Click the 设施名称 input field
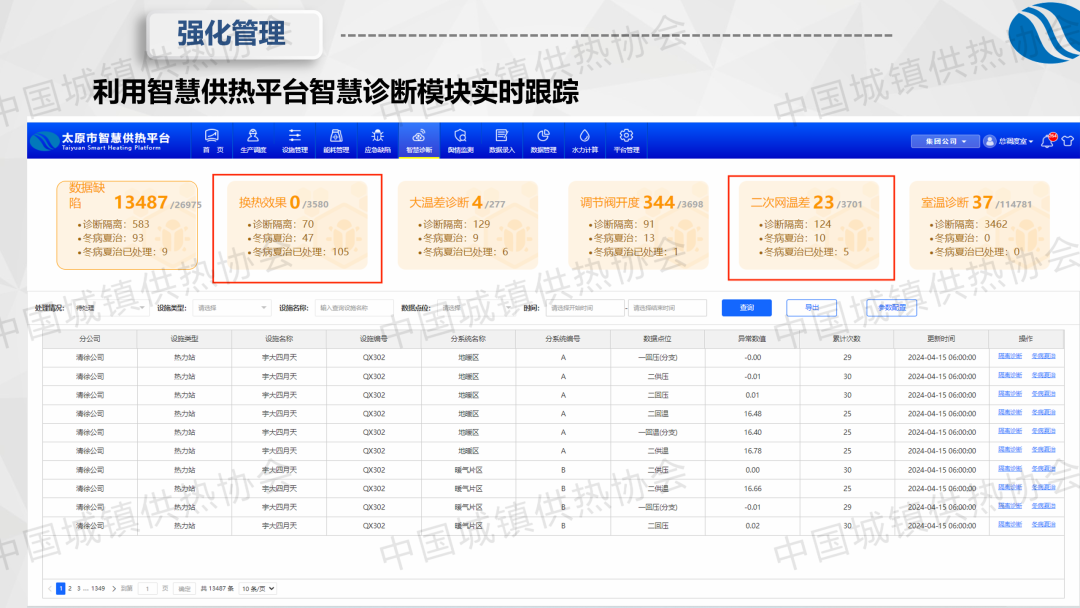Image resolution: width=1080 pixels, height=608 pixels. (354, 308)
